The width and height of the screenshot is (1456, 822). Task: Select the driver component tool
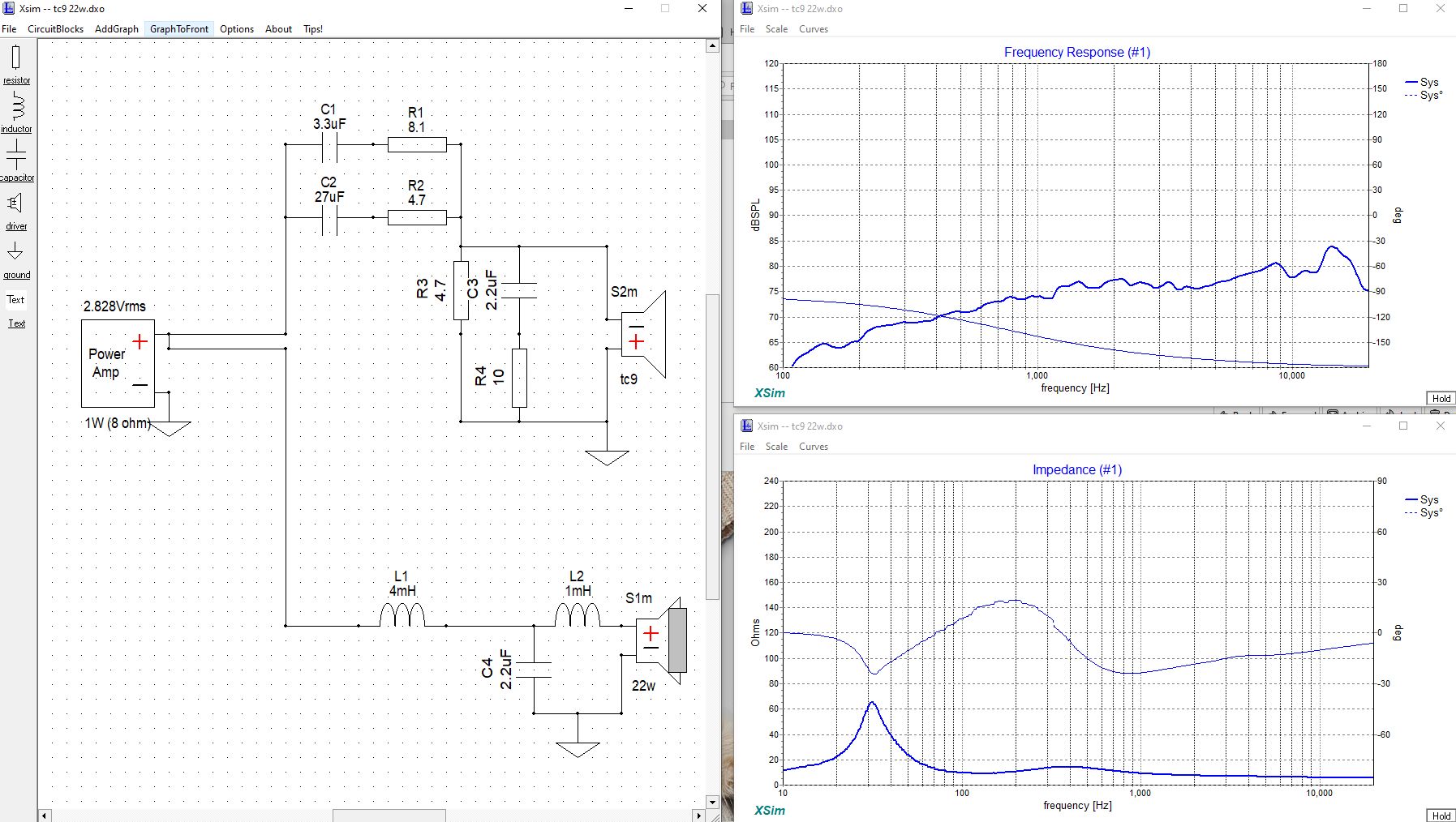click(15, 209)
